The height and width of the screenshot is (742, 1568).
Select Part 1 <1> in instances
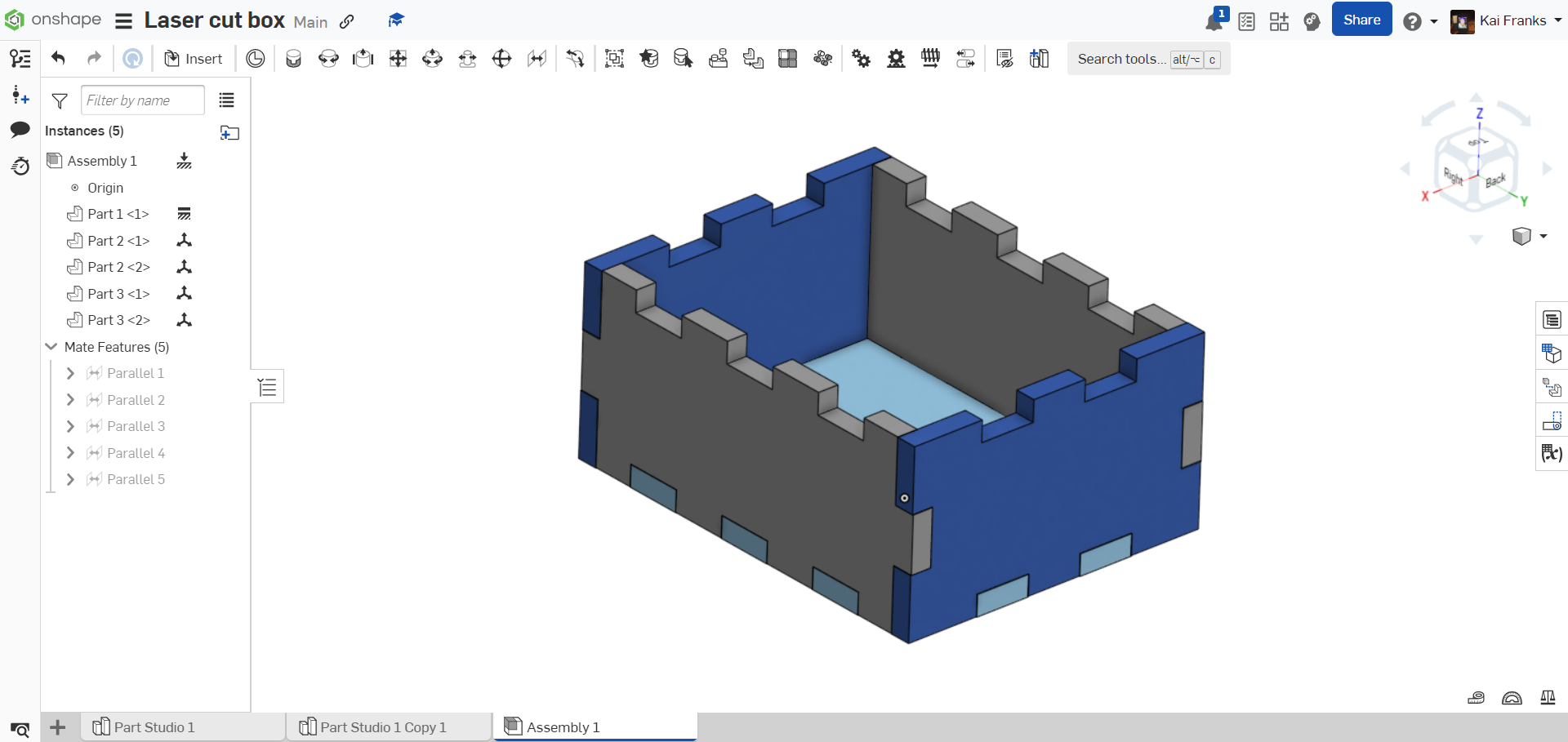pyautogui.click(x=118, y=214)
